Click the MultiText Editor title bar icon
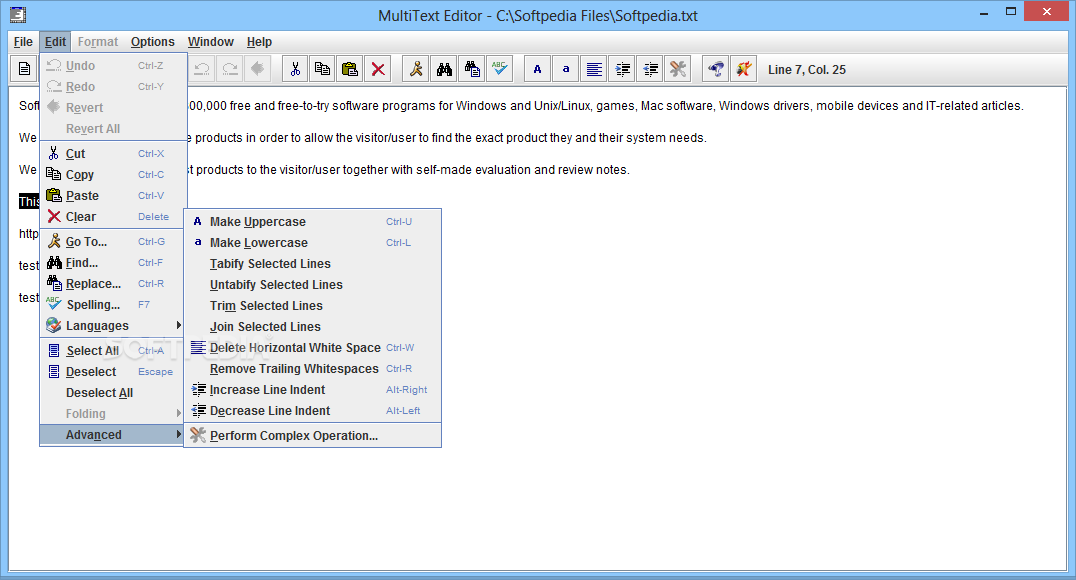 pyautogui.click(x=19, y=14)
